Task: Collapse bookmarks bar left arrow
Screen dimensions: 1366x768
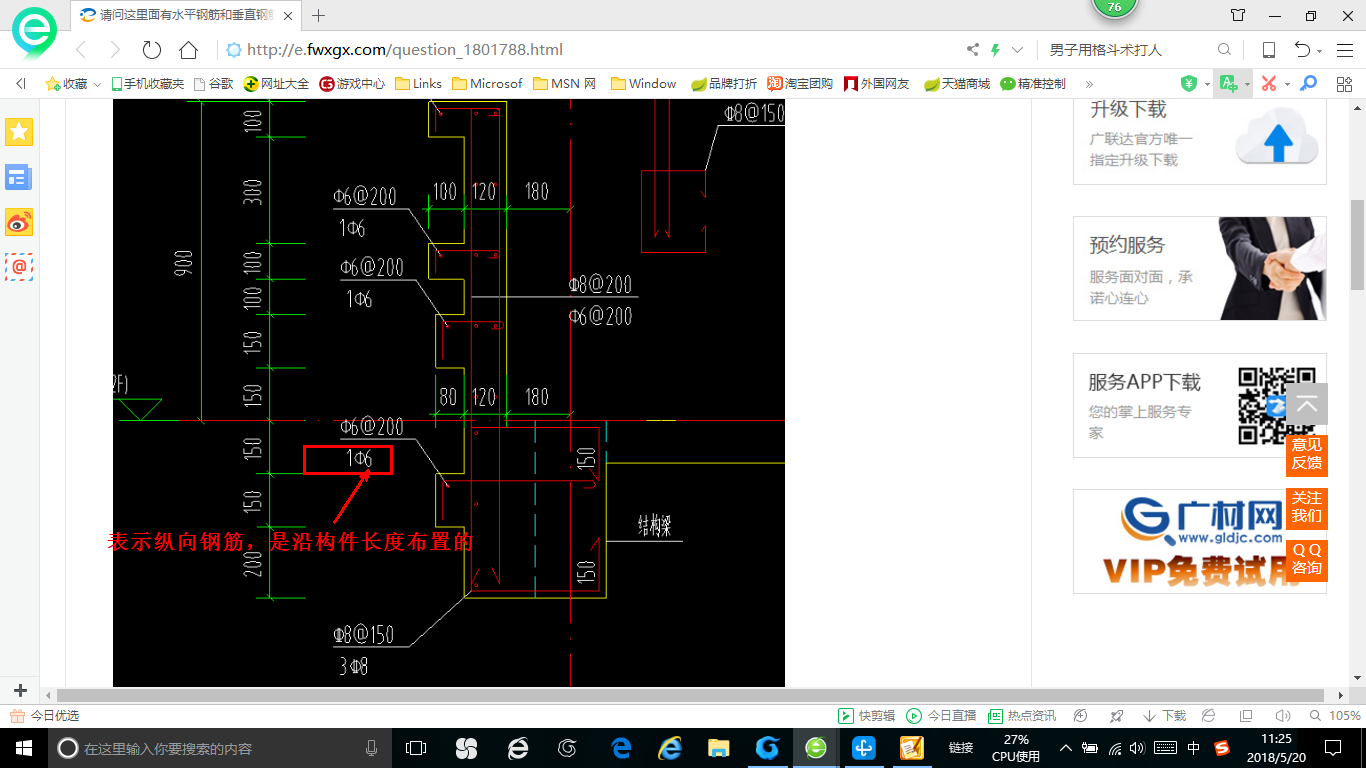Action: tap(21, 84)
